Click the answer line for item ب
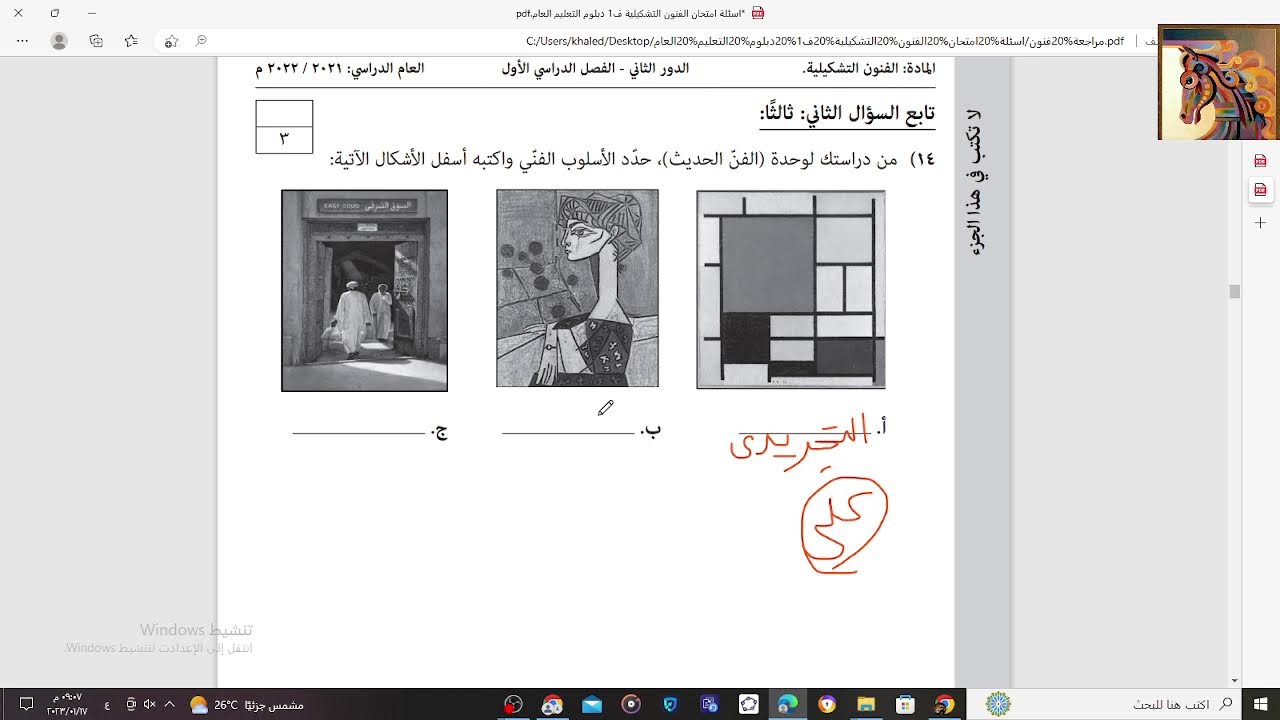Viewport: 1280px width, 720px height. click(x=568, y=433)
